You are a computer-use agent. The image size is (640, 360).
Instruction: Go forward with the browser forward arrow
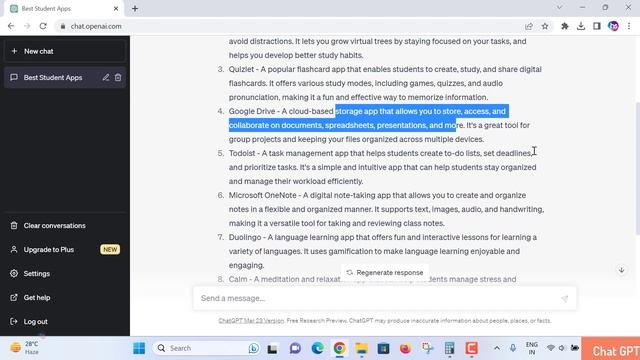click(x=27, y=26)
